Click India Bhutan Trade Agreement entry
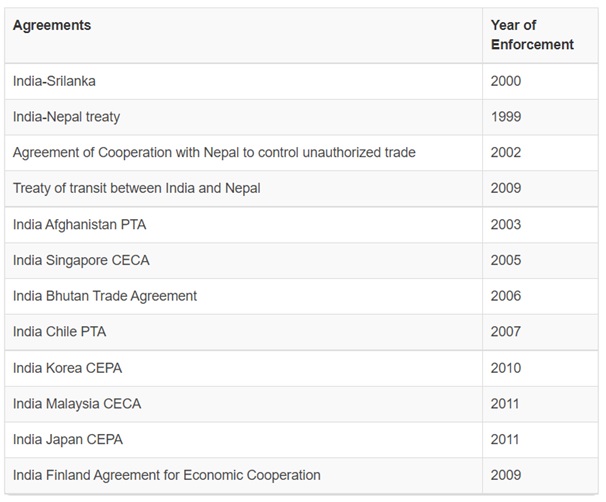The height and width of the screenshot is (502, 606). tap(105, 296)
